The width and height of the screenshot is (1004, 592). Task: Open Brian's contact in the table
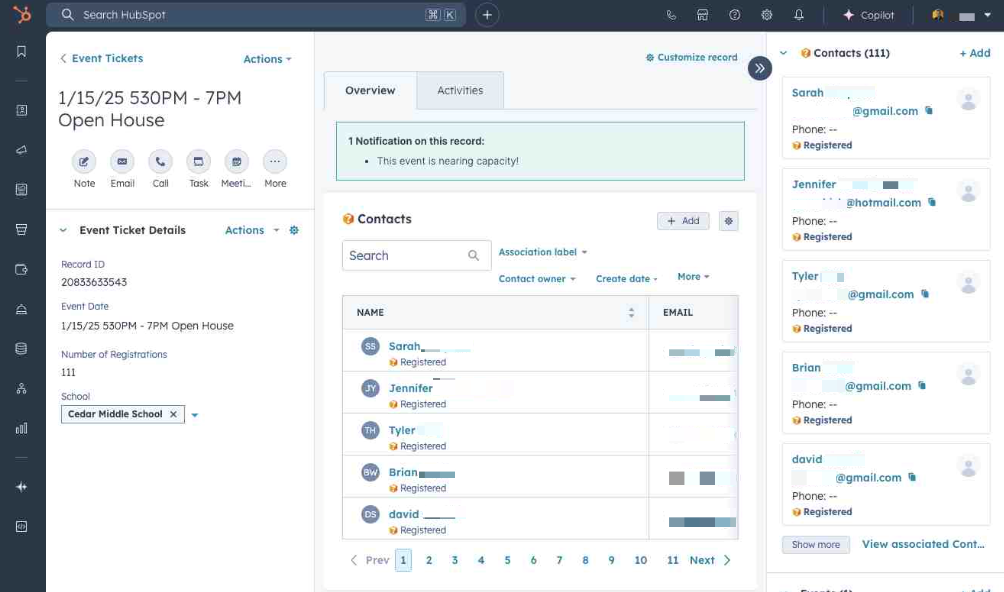(x=403, y=472)
